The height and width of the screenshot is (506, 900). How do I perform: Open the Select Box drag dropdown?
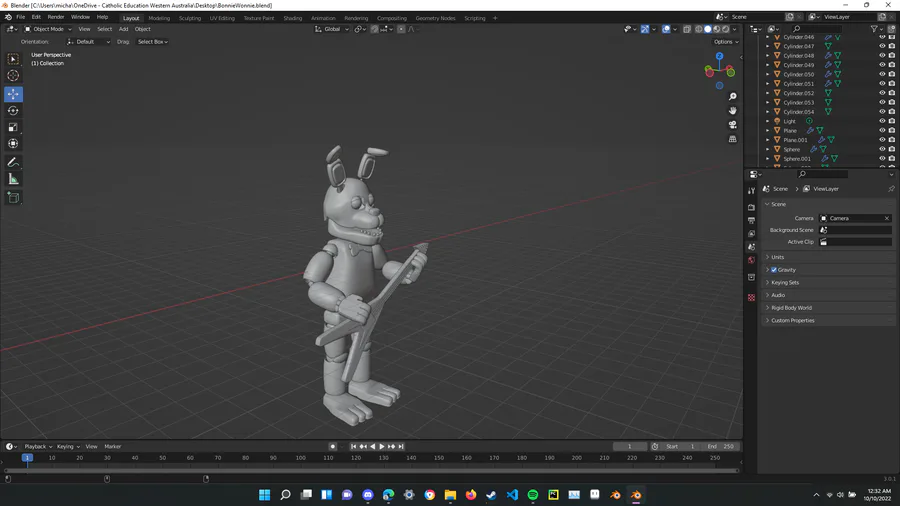pyautogui.click(x=153, y=42)
